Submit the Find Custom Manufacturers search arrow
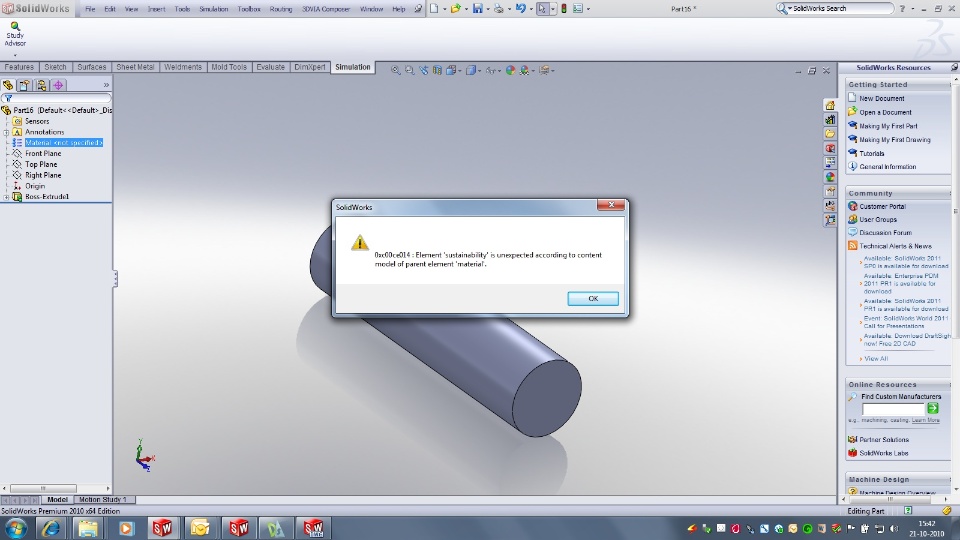960x540 pixels. pos(932,408)
